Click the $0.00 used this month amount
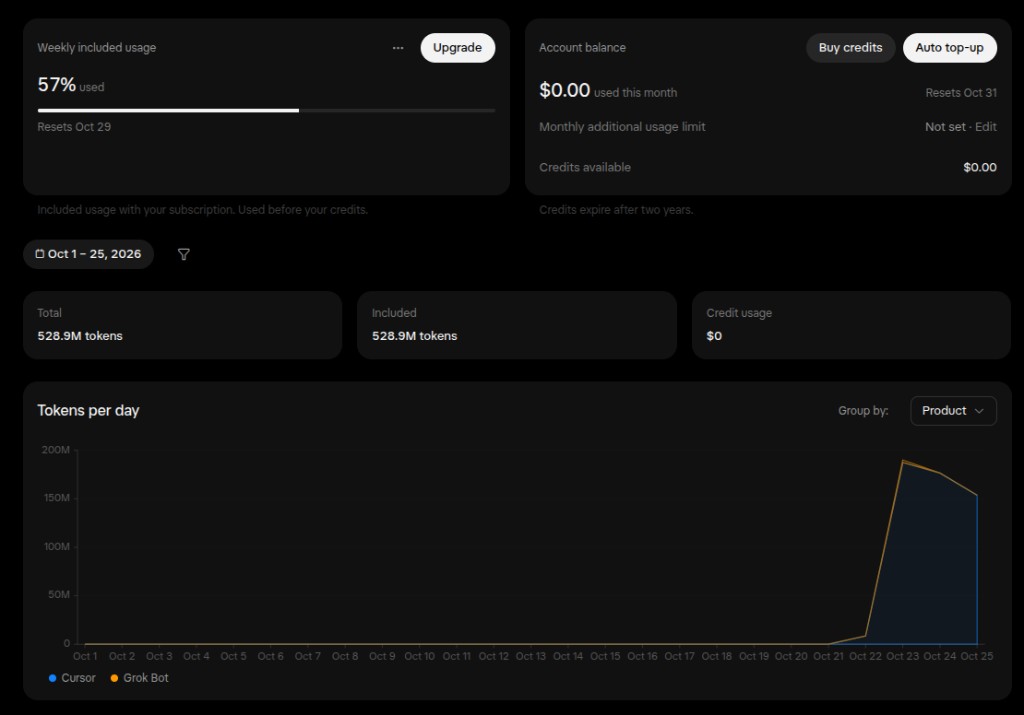Screen dimensions: 1024x715 pos(564,90)
